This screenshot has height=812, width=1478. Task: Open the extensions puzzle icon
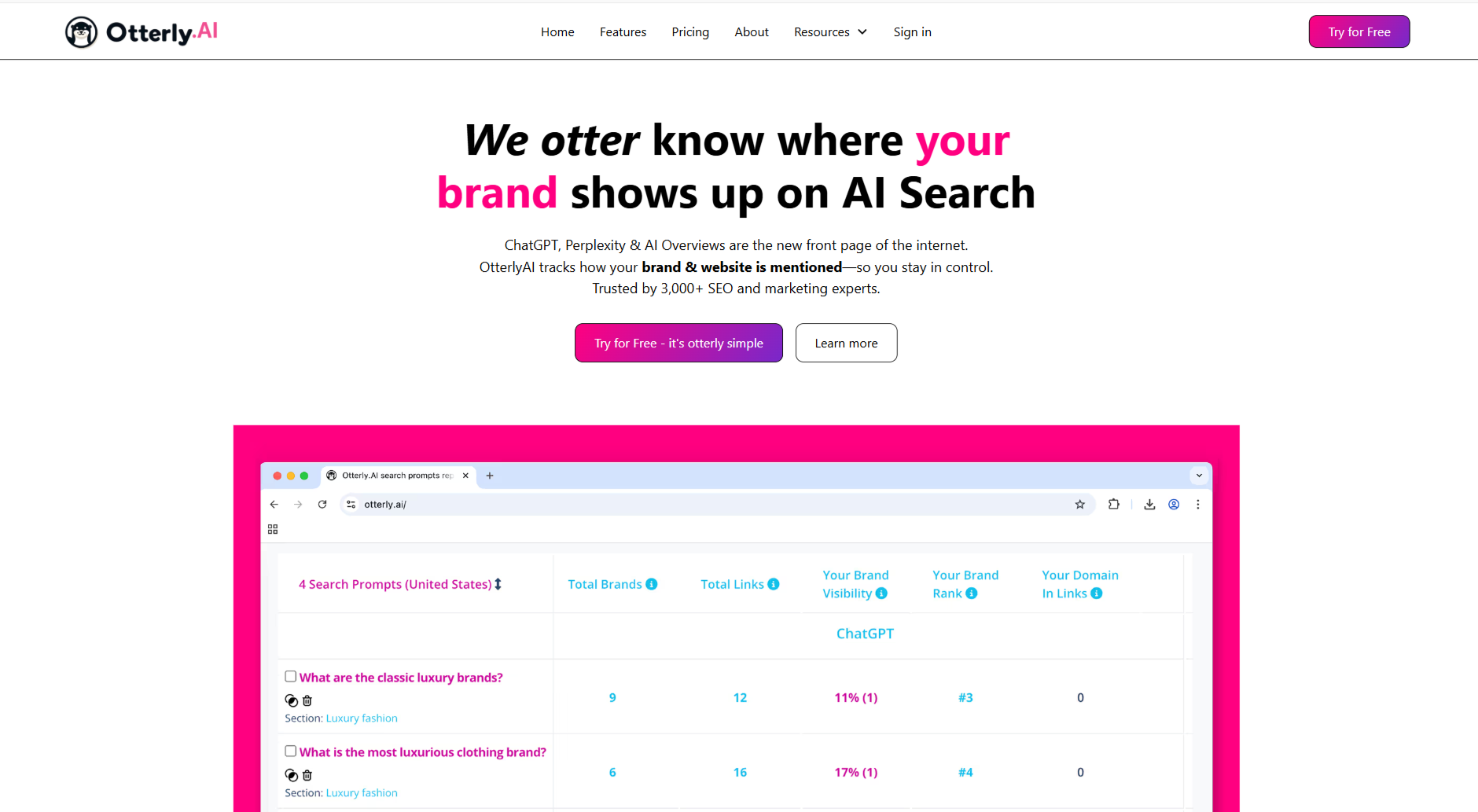coord(1114,505)
